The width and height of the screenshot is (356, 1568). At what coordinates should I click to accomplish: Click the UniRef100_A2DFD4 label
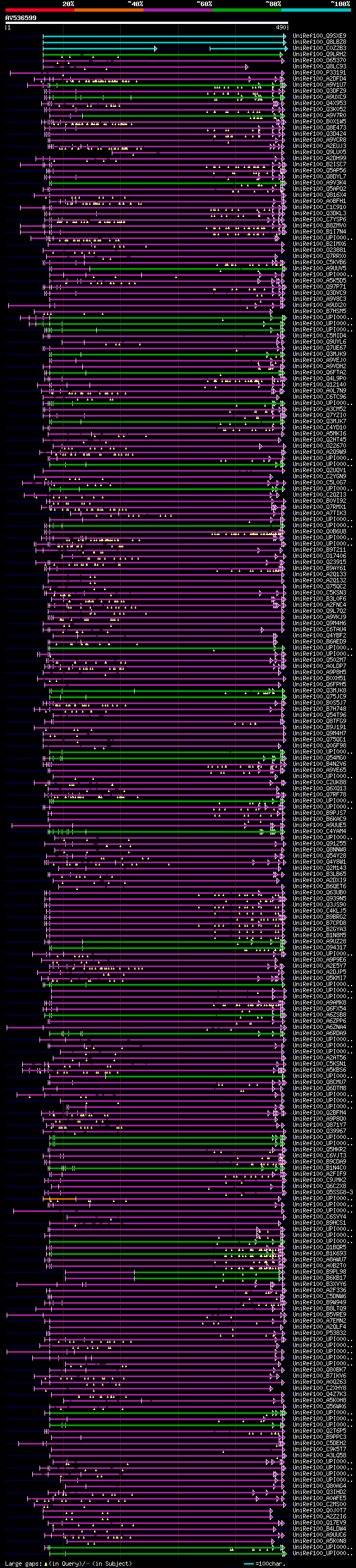point(319,78)
